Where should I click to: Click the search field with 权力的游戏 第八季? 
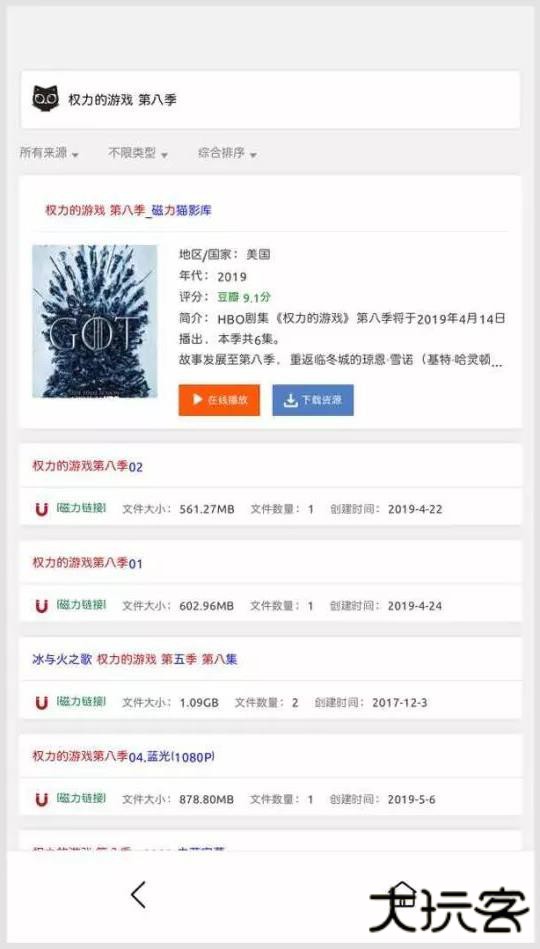point(271,100)
